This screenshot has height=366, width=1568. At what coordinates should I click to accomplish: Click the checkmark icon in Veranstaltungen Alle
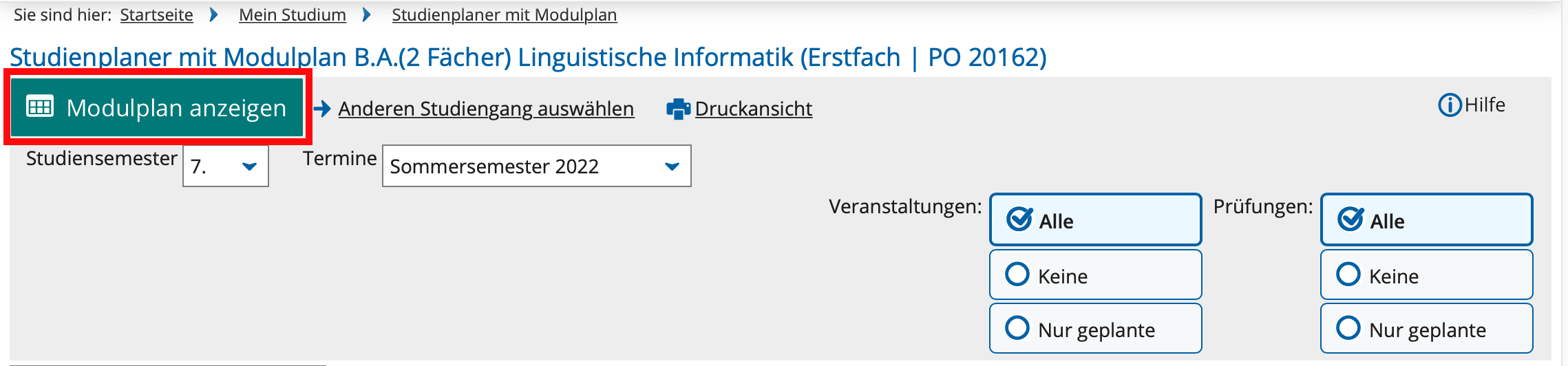(x=1019, y=219)
